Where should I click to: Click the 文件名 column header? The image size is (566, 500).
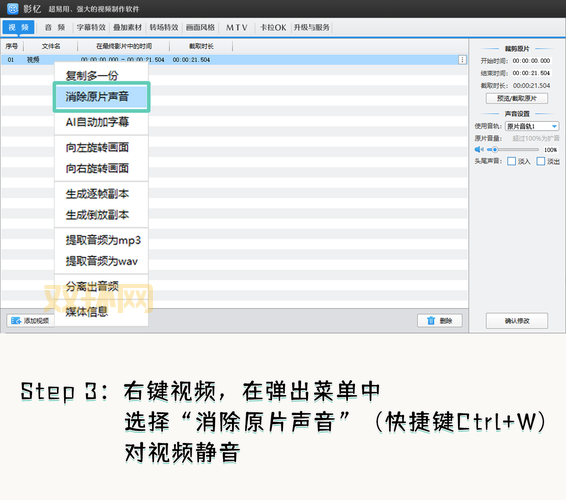coord(51,46)
